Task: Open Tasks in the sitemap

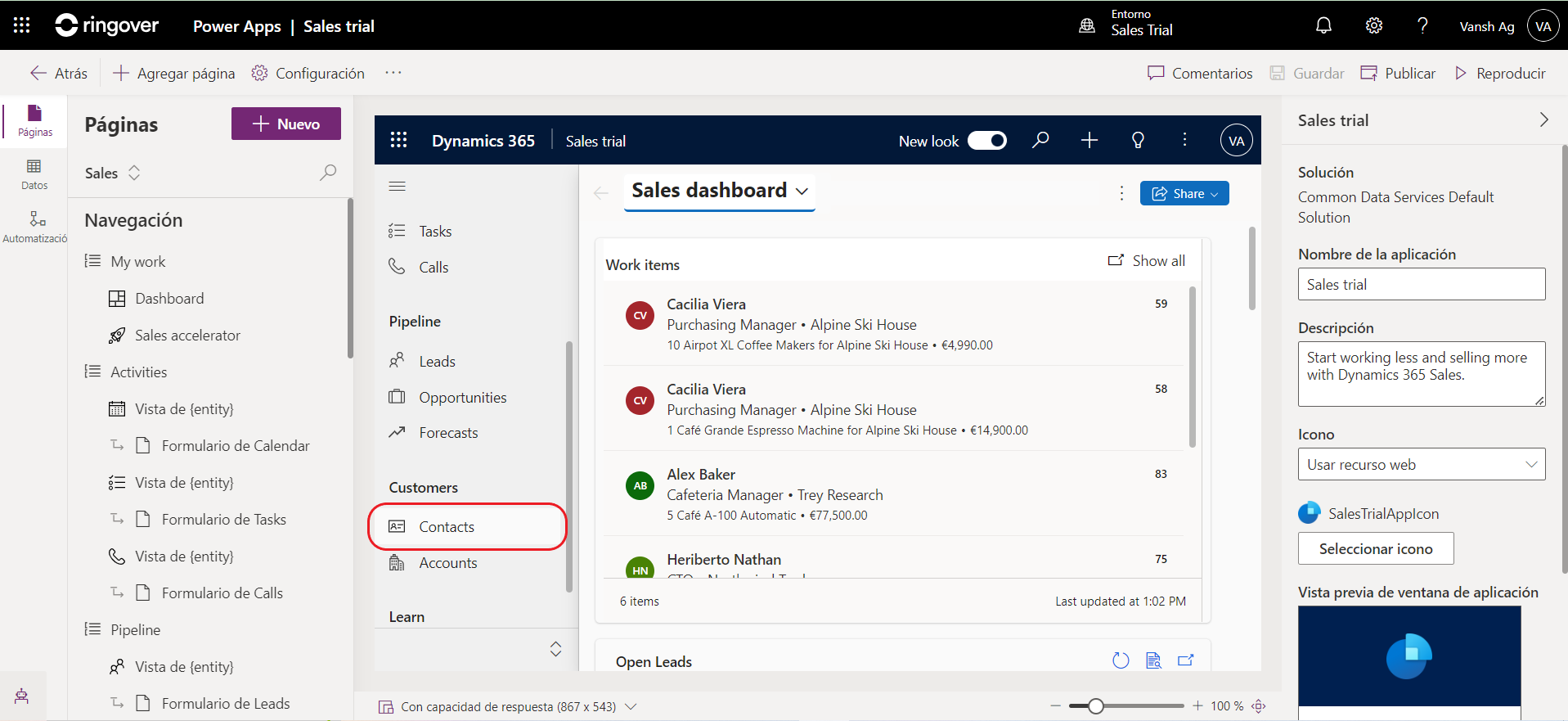Action: (435, 232)
